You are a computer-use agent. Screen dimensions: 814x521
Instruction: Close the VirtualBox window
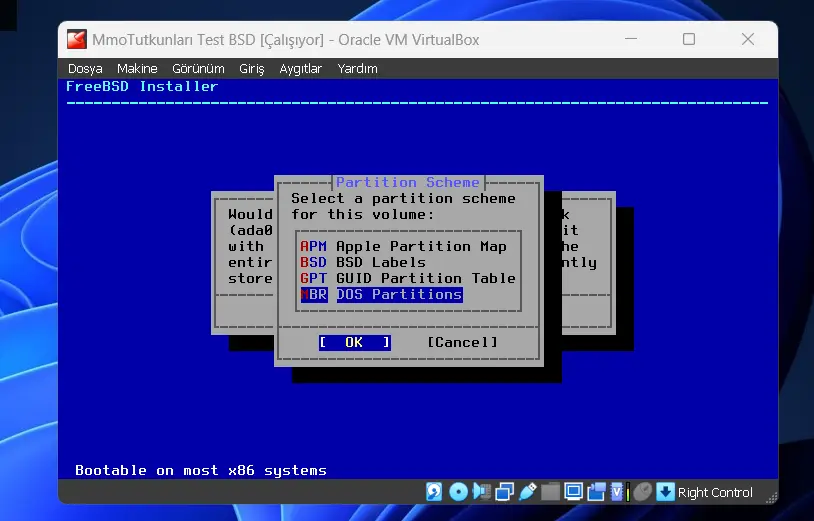pyautogui.click(x=748, y=39)
